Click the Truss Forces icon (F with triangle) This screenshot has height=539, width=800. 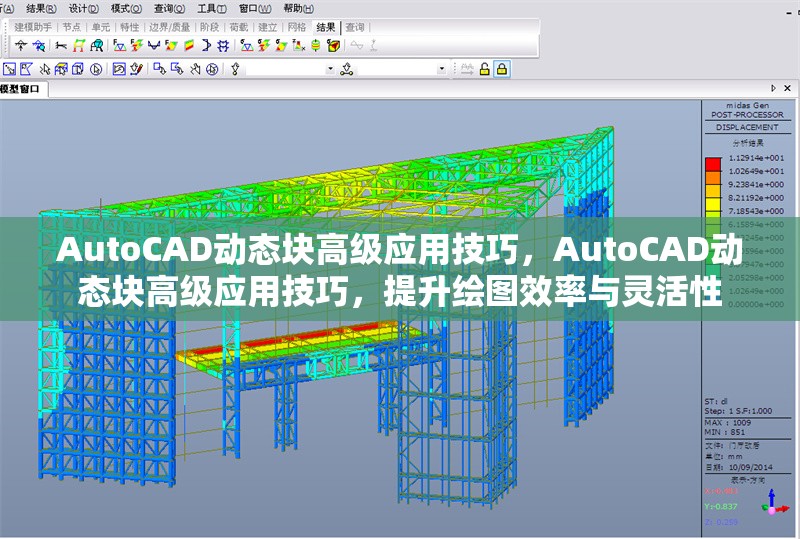click(119, 45)
